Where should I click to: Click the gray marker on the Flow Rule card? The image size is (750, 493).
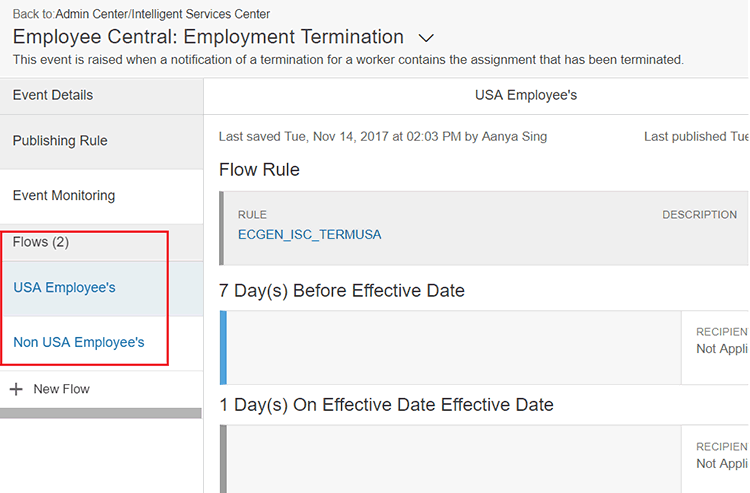coord(221,228)
